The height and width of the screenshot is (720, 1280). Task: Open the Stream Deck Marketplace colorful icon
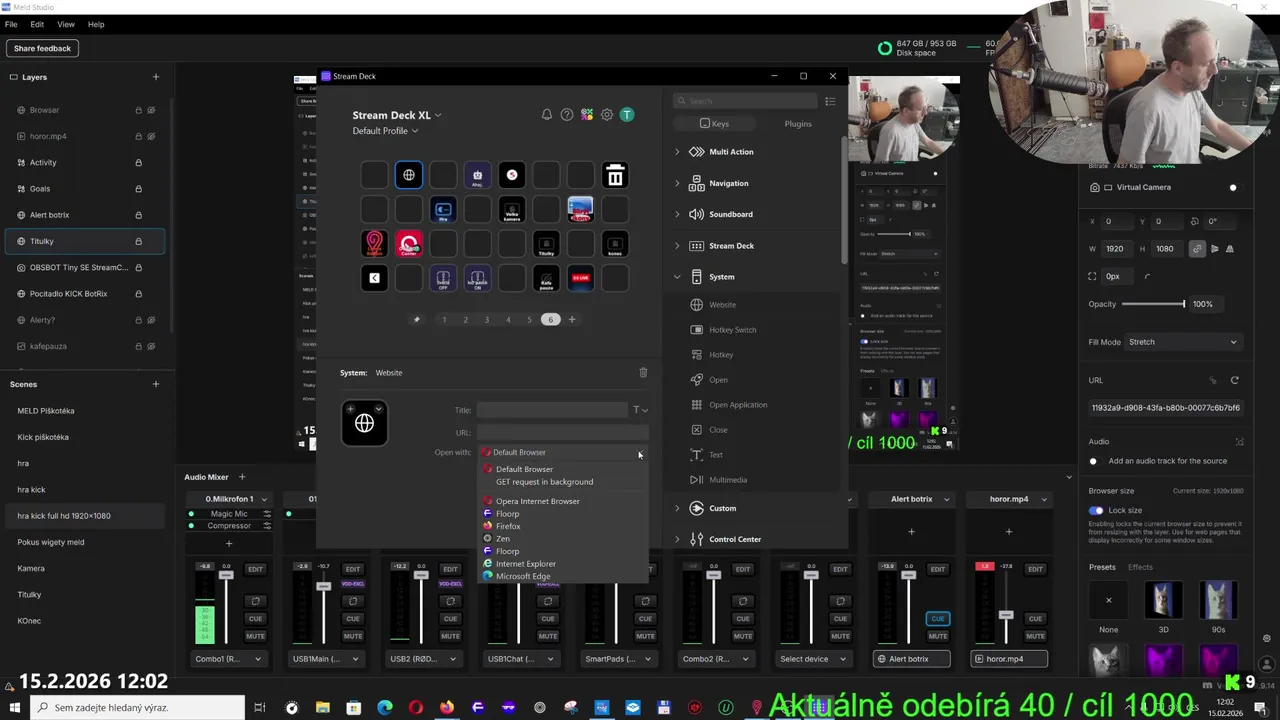click(x=587, y=115)
